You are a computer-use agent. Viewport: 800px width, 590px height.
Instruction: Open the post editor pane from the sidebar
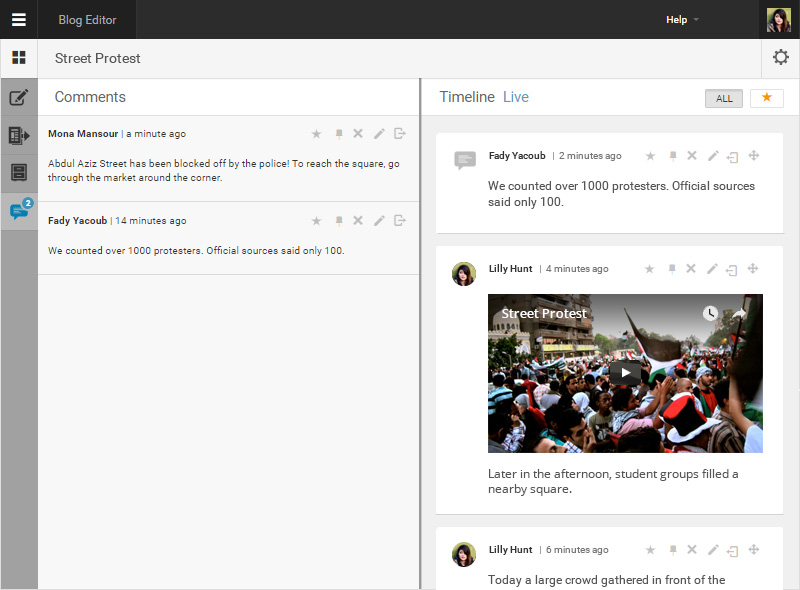(18, 98)
